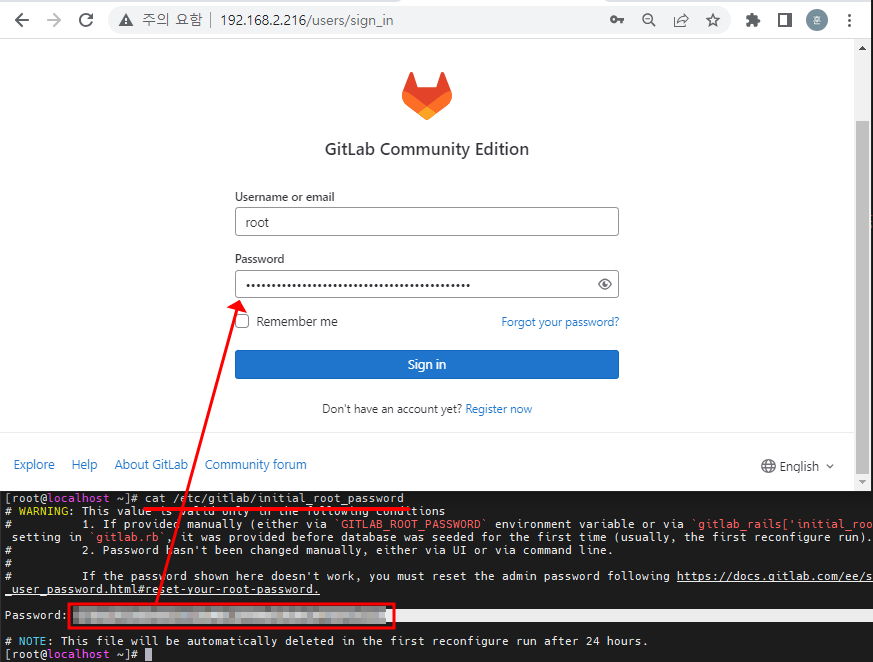Check the Remember me checkbox

click(x=242, y=321)
